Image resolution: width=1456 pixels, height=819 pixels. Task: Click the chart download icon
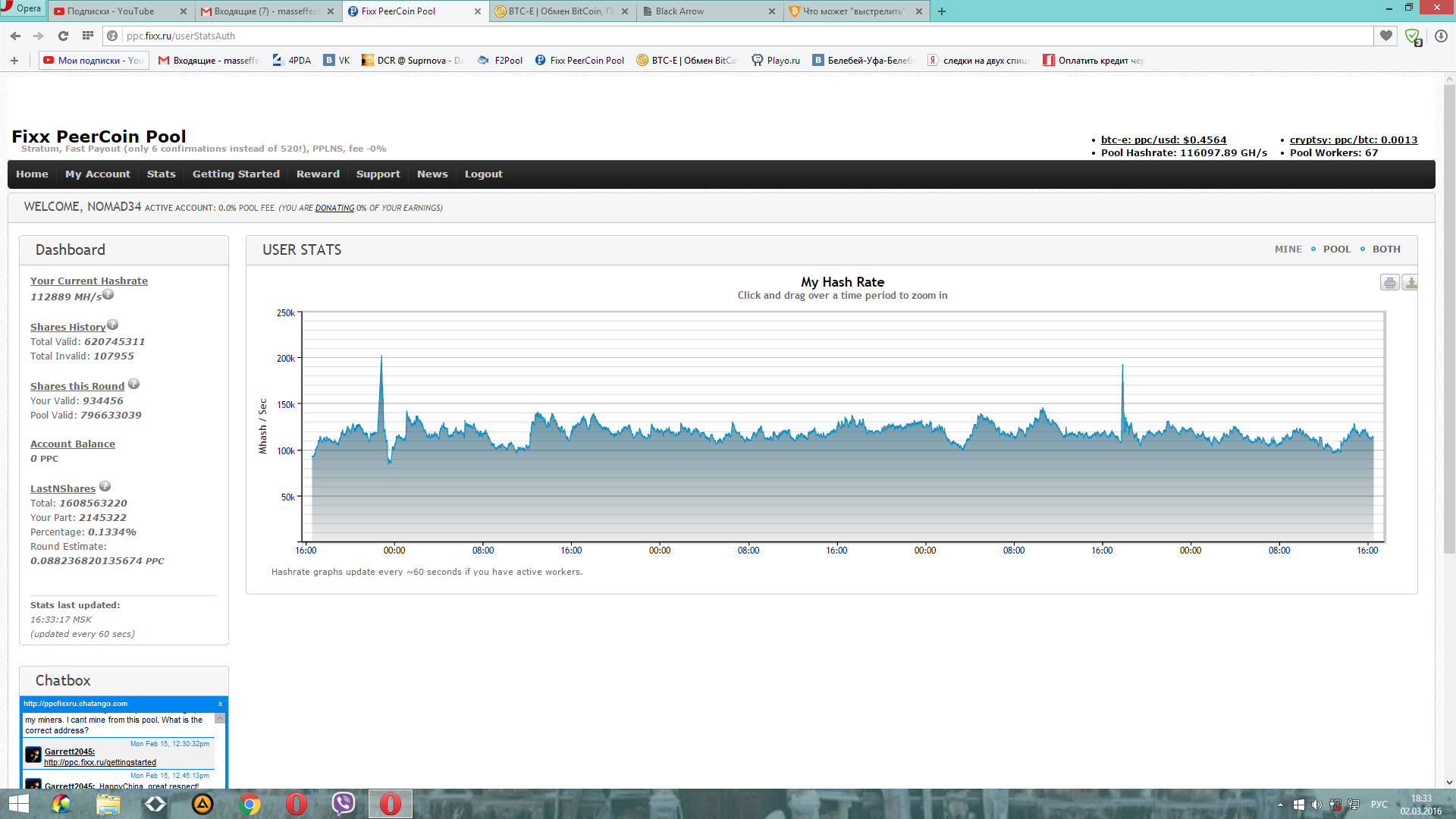1410,283
